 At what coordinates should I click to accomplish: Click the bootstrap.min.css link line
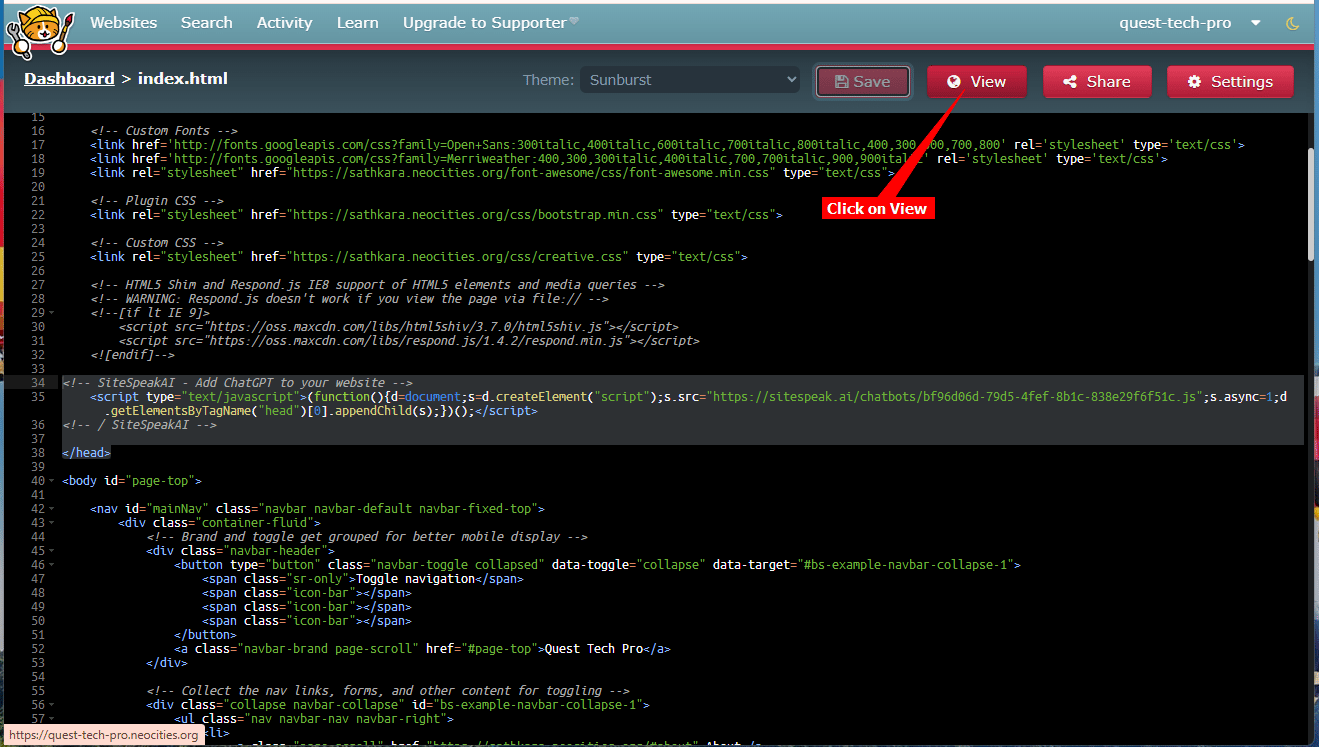[x=436, y=215]
